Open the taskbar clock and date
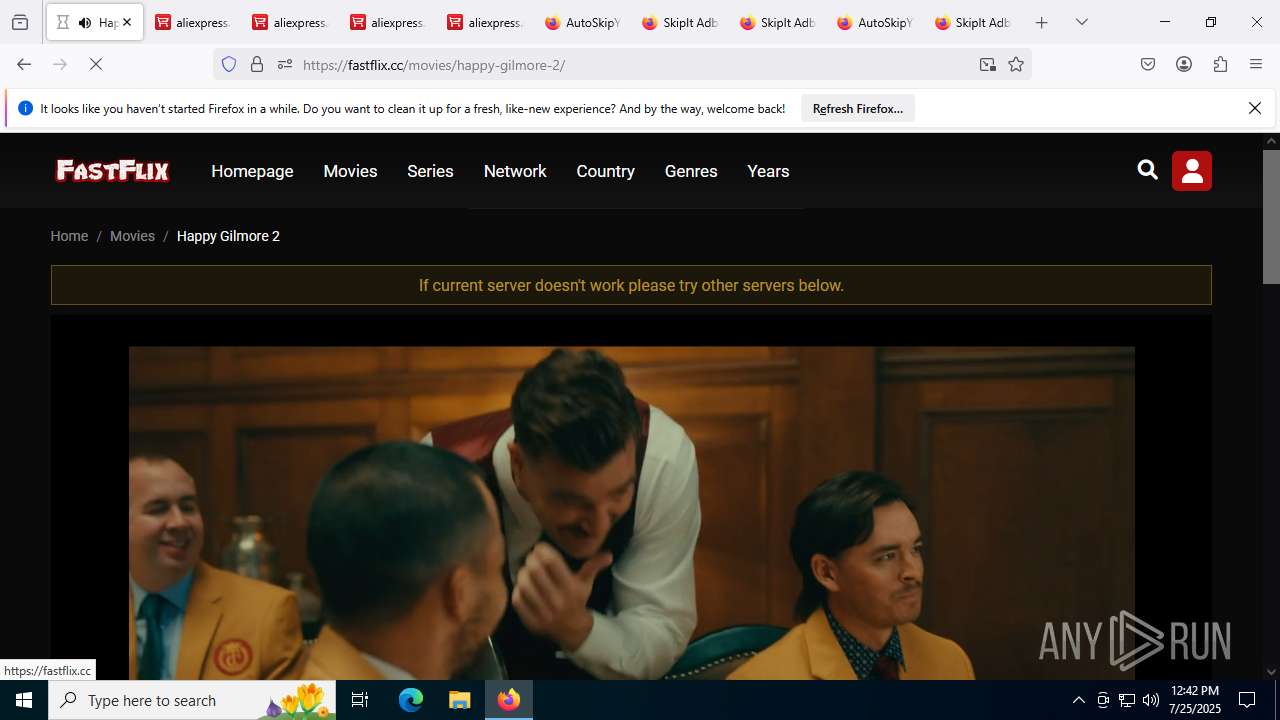The height and width of the screenshot is (720, 1280). coord(1194,700)
